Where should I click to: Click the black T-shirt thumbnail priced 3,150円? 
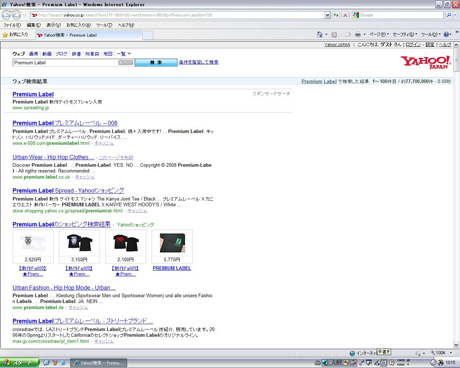(79, 243)
